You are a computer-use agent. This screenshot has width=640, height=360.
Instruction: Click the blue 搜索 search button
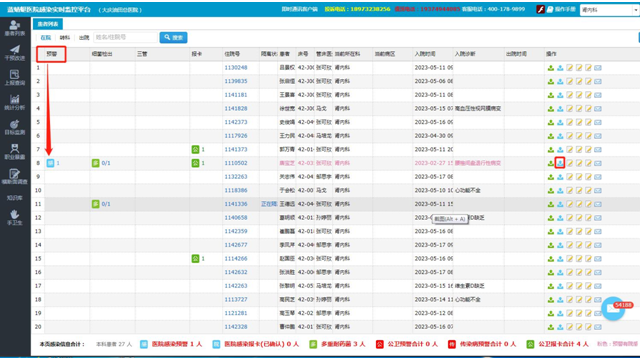173,38
